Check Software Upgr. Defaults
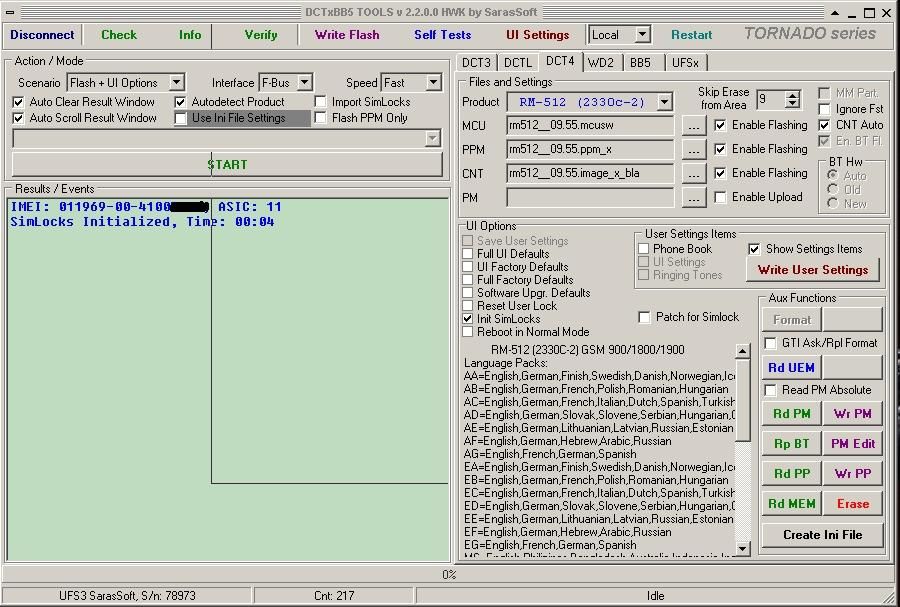The image size is (900, 607). [x=468, y=293]
